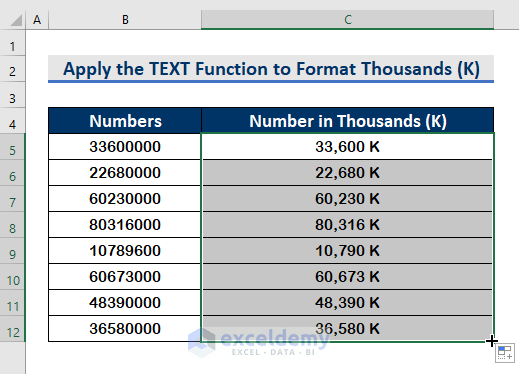Click the 'Numbers' header cell
The height and width of the screenshot is (374, 519).
[125, 121]
